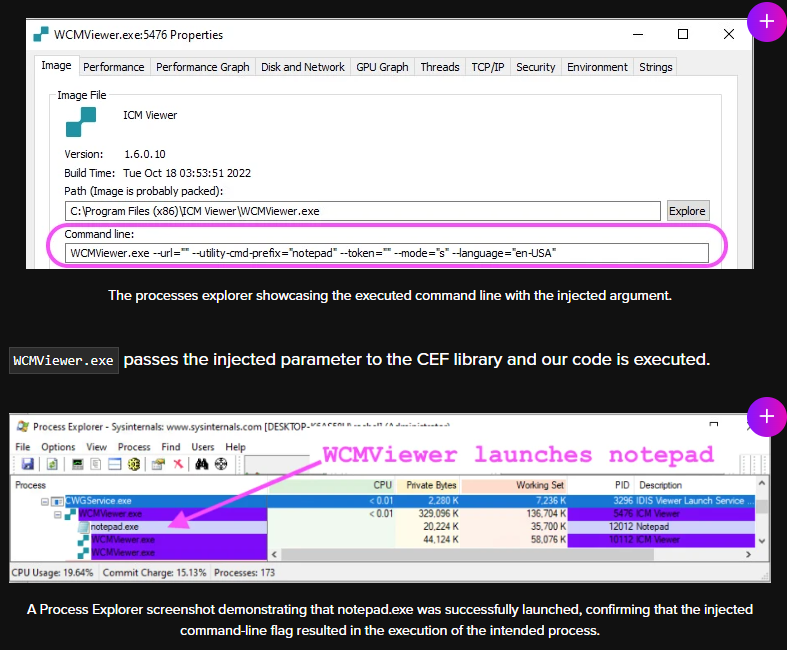Click the horizontal scrollbar right arrow

point(748,554)
